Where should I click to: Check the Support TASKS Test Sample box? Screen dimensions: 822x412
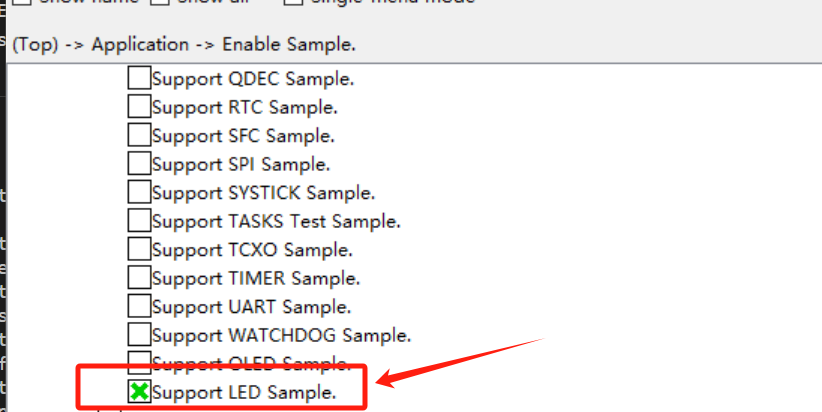tap(139, 221)
